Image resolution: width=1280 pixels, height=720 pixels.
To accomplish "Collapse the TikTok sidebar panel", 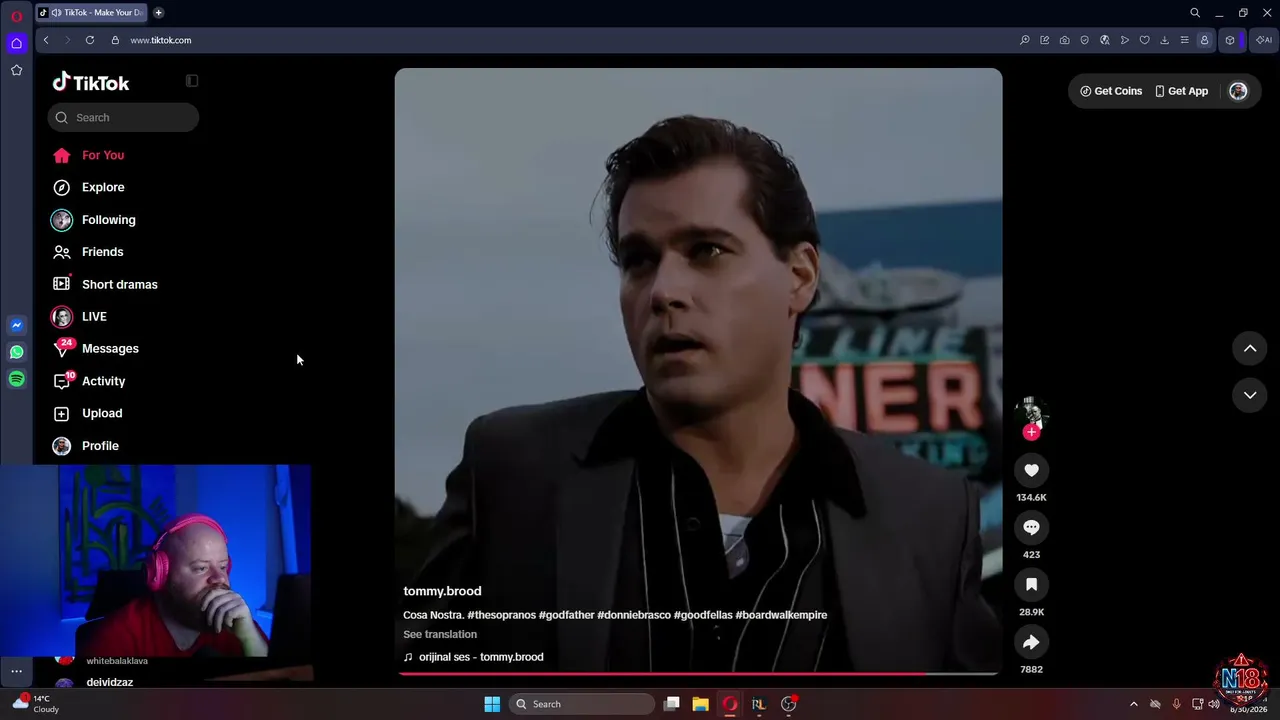I will [192, 81].
